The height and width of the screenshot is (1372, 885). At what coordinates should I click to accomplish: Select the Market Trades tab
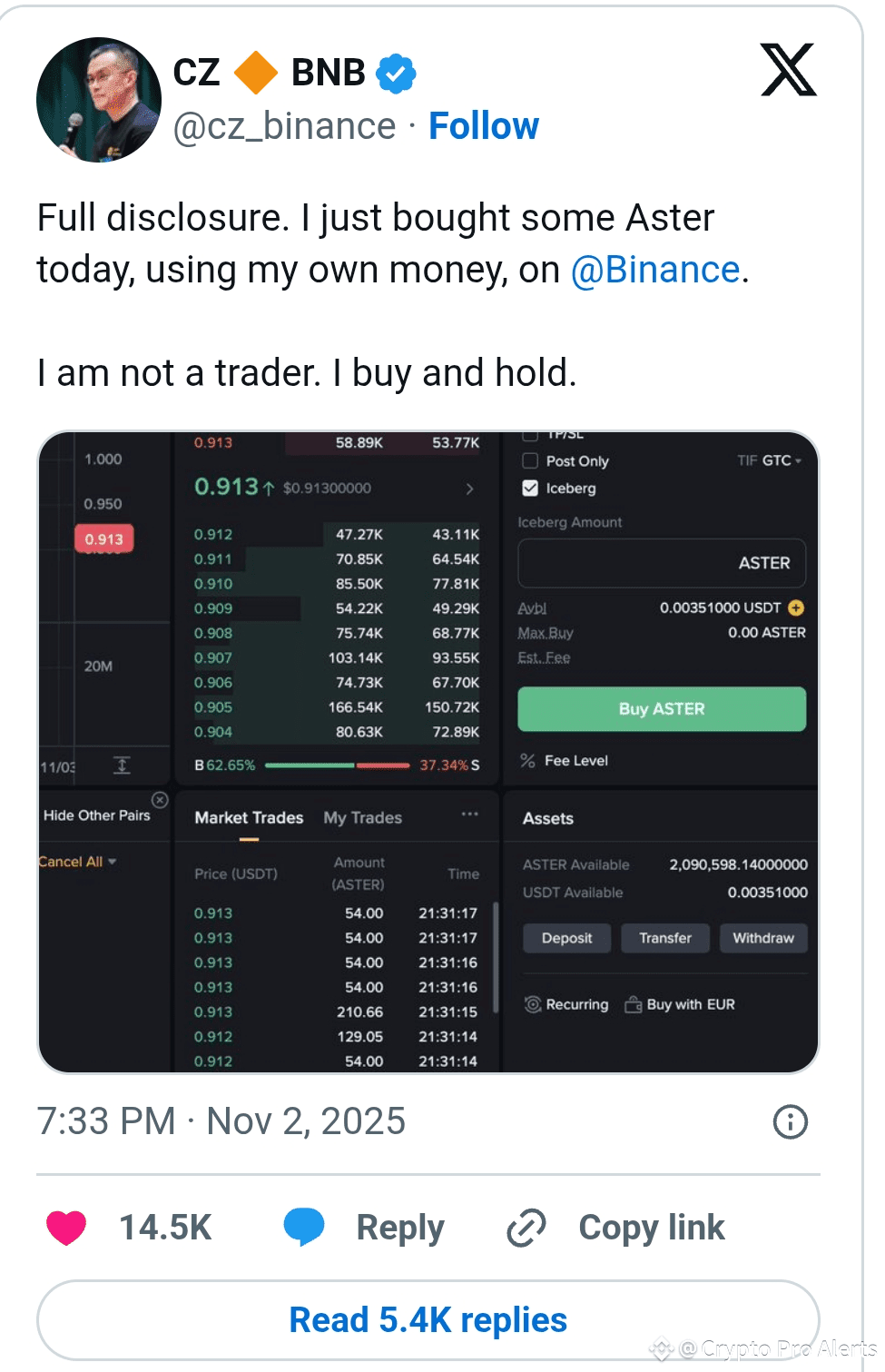tap(249, 818)
